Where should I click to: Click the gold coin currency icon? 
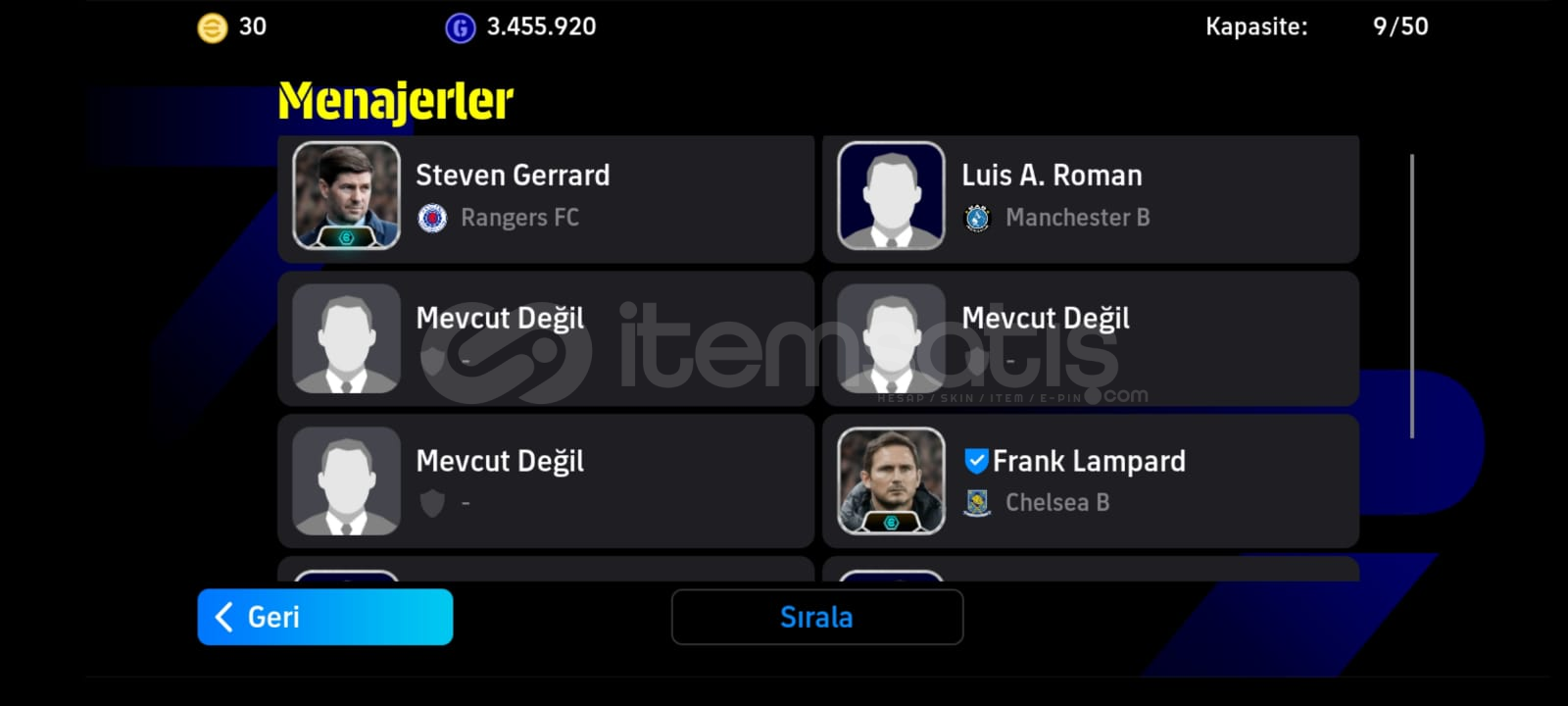click(x=212, y=27)
